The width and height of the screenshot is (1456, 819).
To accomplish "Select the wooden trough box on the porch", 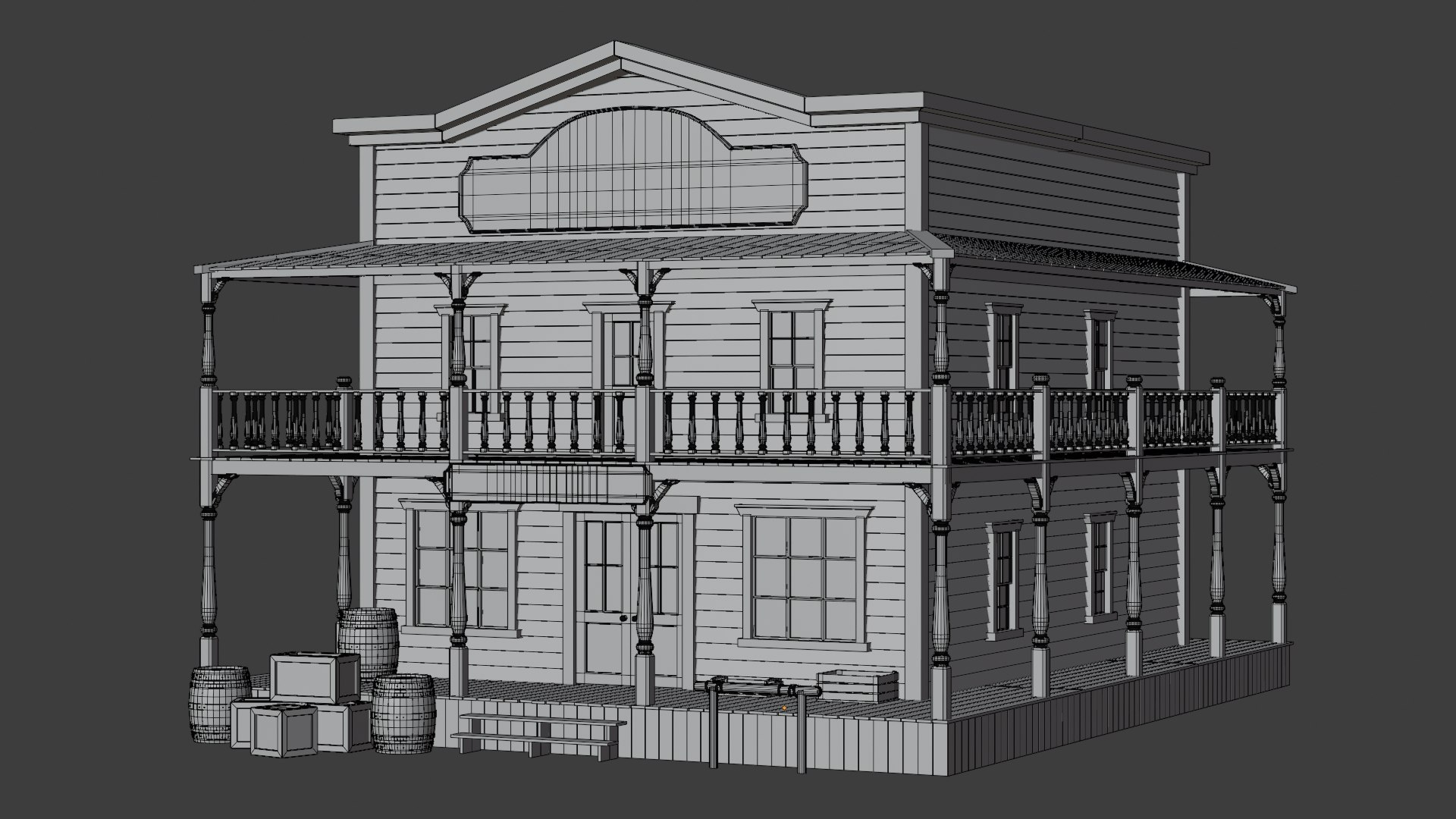I will 857,686.
